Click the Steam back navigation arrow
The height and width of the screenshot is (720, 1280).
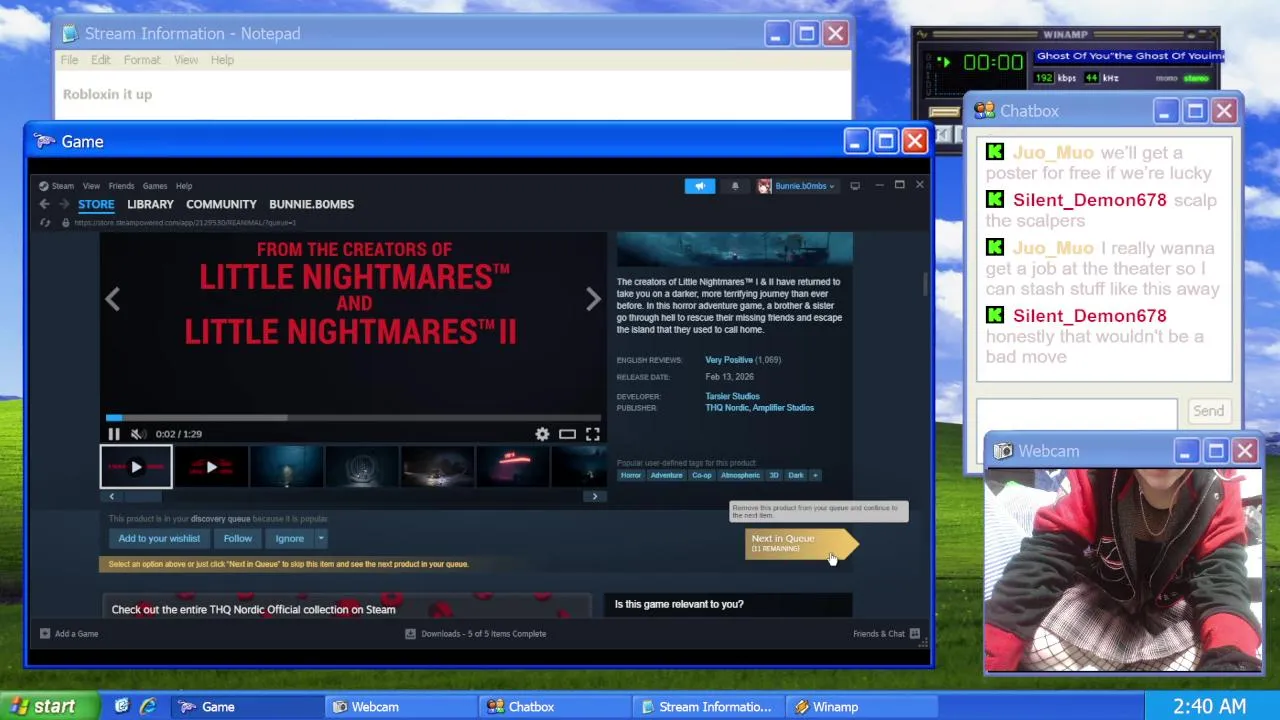pos(44,204)
